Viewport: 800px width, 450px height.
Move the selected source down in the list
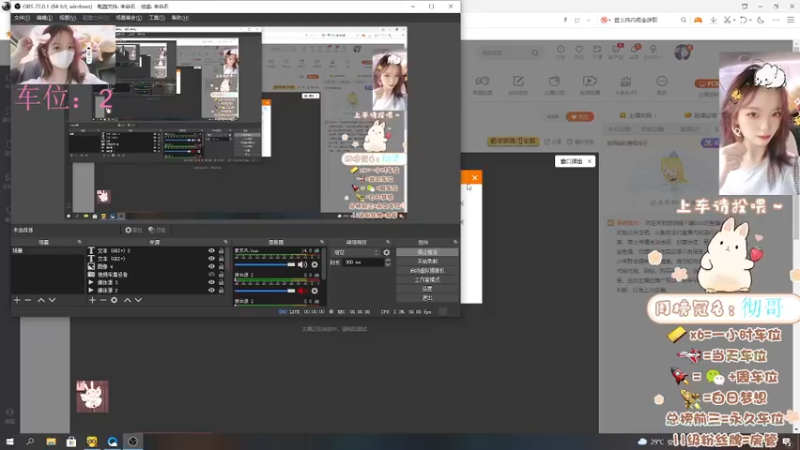tap(138, 300)
